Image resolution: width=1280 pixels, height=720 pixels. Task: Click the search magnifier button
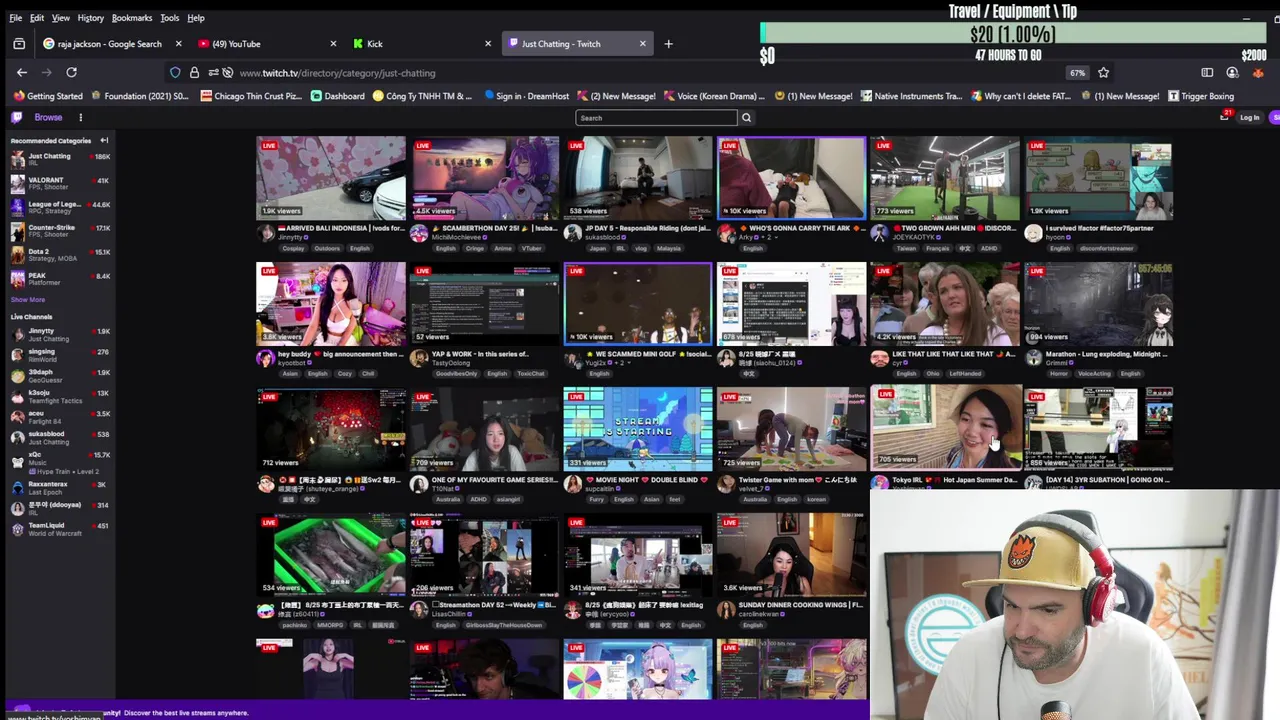coord(746,118)
